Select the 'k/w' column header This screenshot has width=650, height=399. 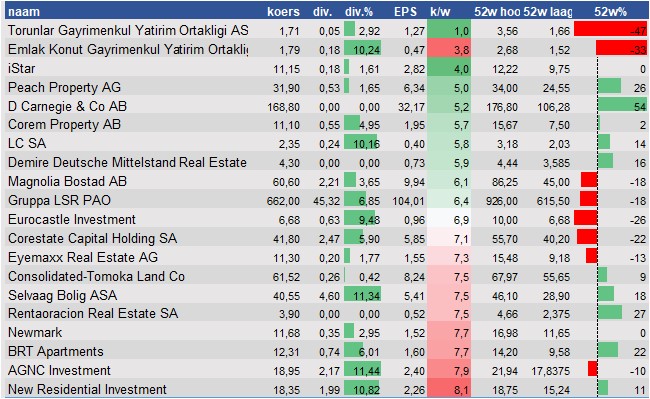tap(440, 12)
